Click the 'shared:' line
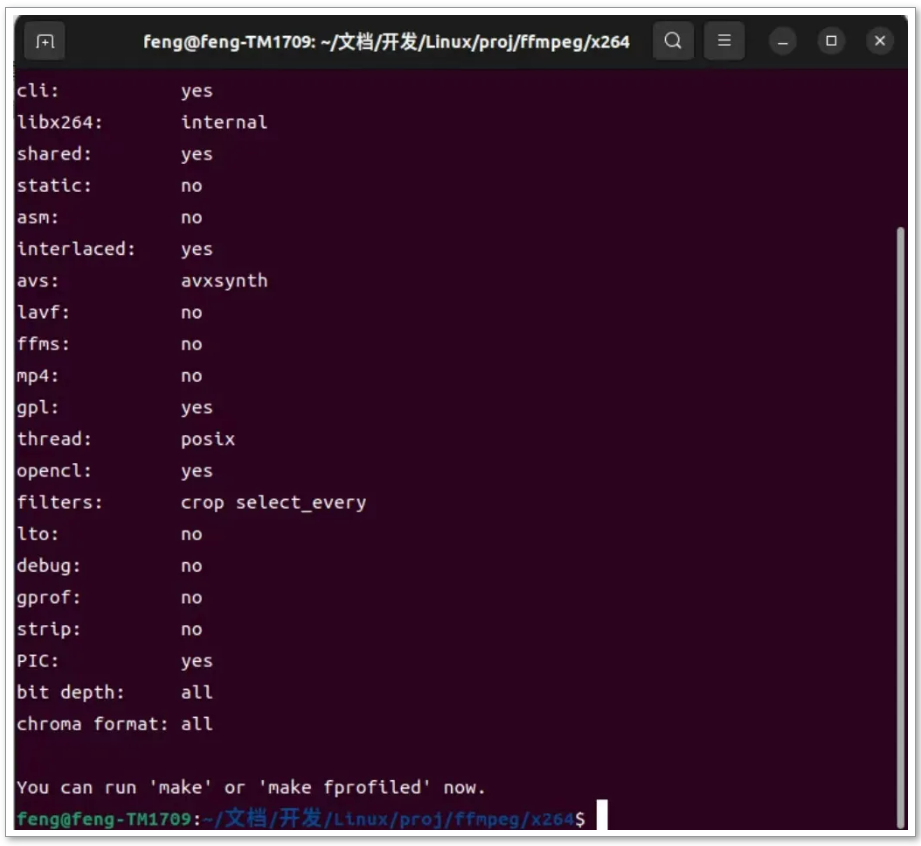 pyautogui.click(x=115, y=155)
